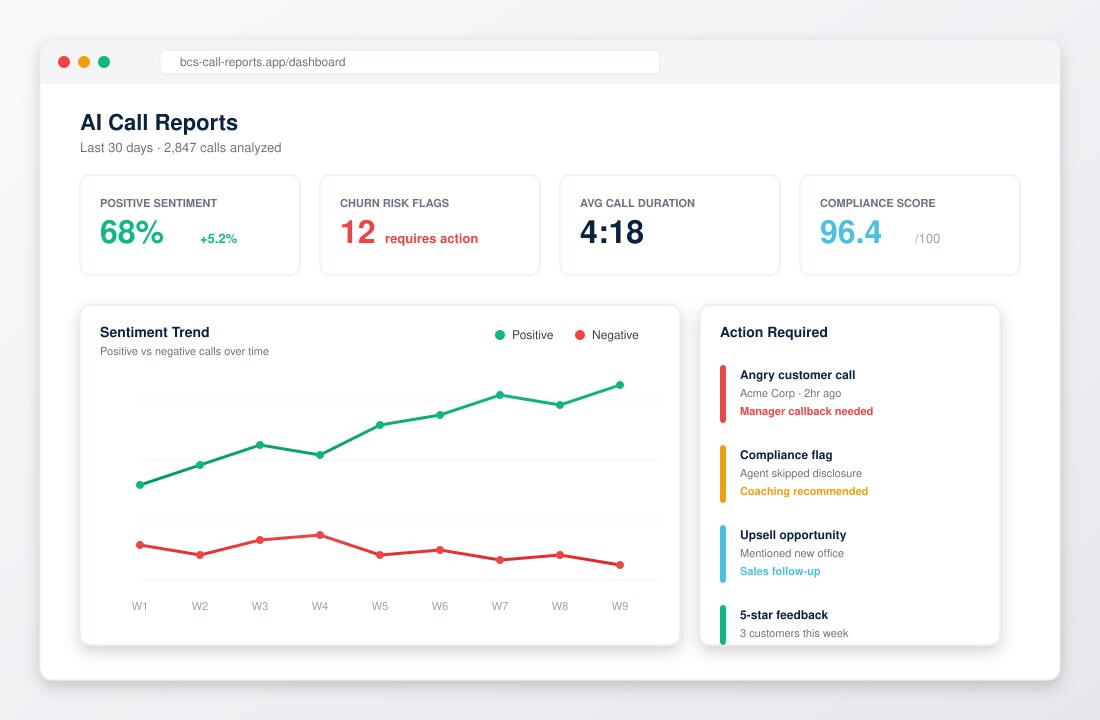Select the negative data point at W7
This screenshot has width=1100, height=720.
(x=499, y=560)
